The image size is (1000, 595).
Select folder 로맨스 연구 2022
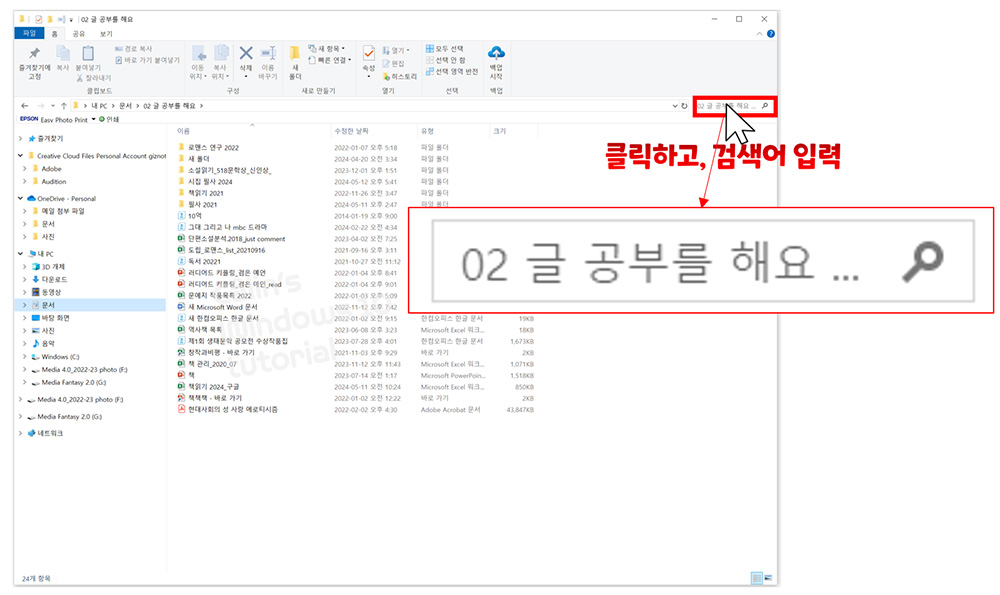pyautogui.click(x=213, y=147)
